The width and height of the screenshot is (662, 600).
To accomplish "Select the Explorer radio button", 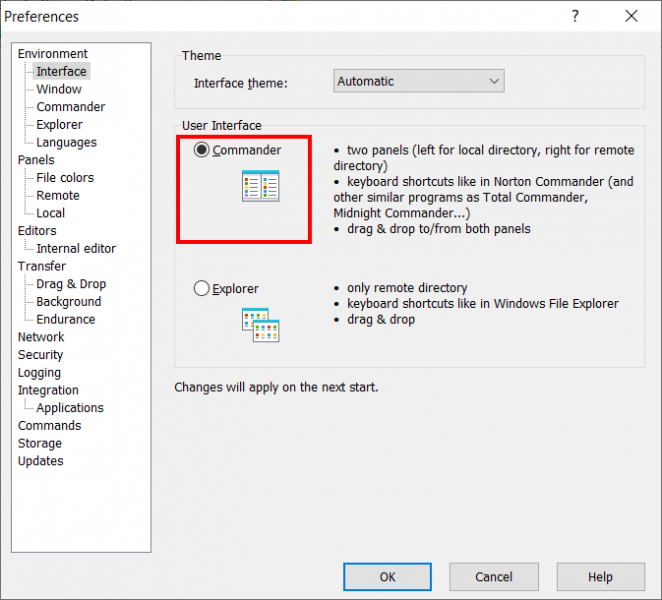I will (x=202, y=289).
